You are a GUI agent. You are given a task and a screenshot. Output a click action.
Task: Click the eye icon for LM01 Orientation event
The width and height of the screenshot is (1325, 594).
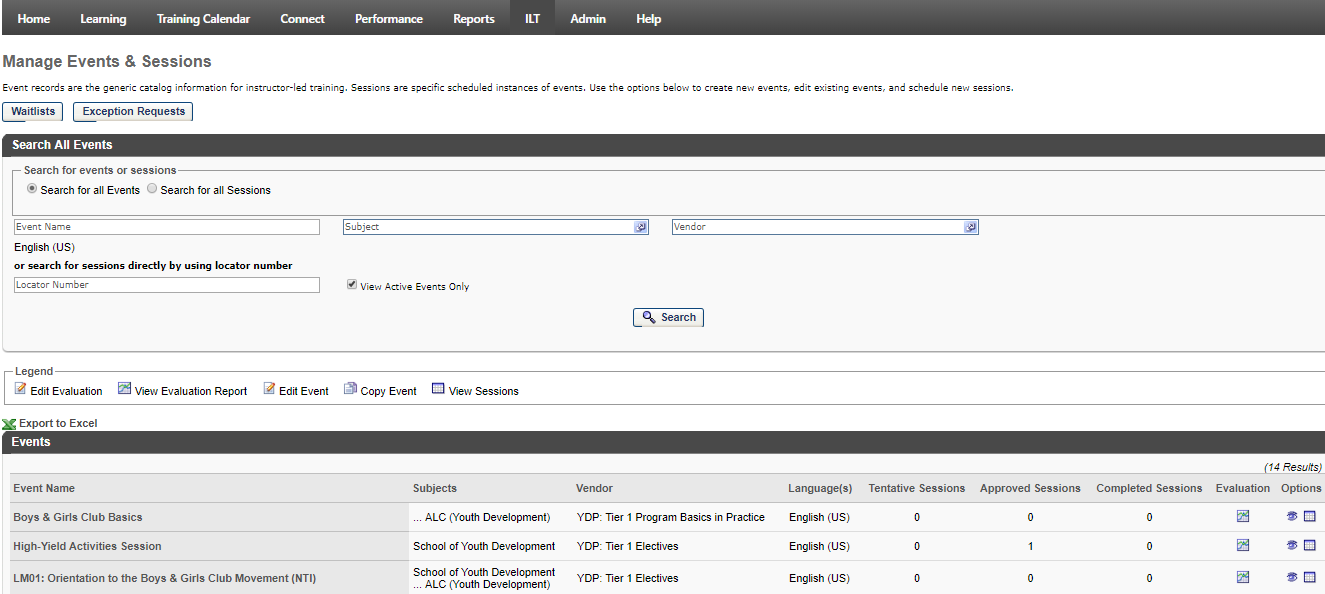click(1291, 577)
